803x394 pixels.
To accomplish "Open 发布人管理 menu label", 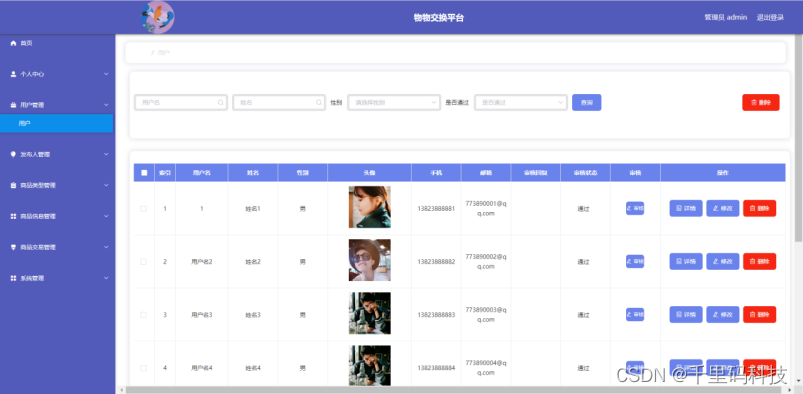I will point(35,154).
